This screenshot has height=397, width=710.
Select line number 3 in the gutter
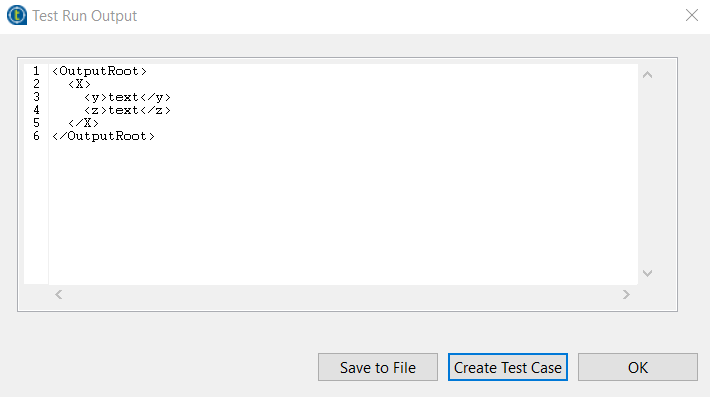click(x=36, y=97)
